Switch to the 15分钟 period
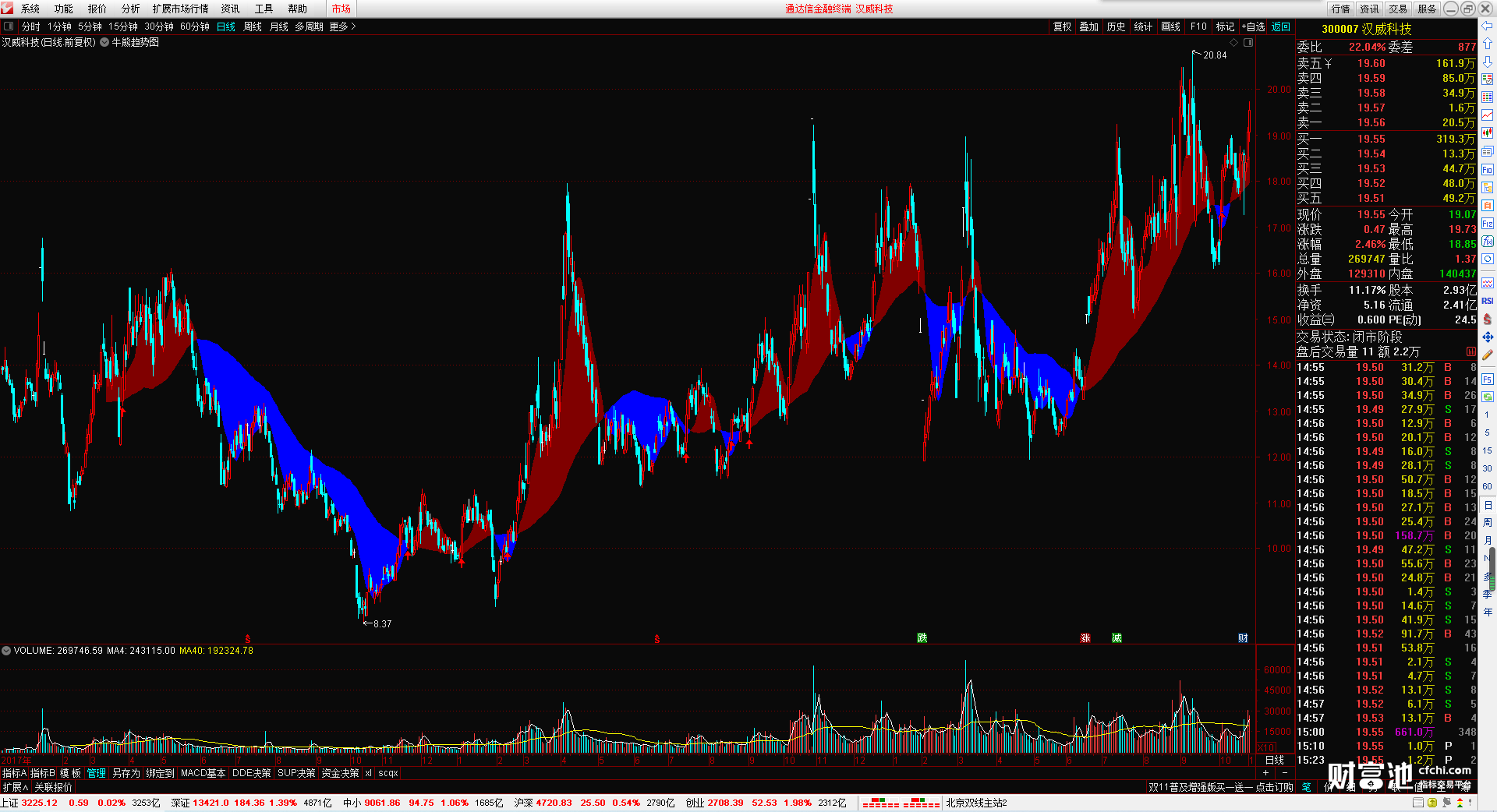Viewport: 1497px width, 812px height. (123, 26)
